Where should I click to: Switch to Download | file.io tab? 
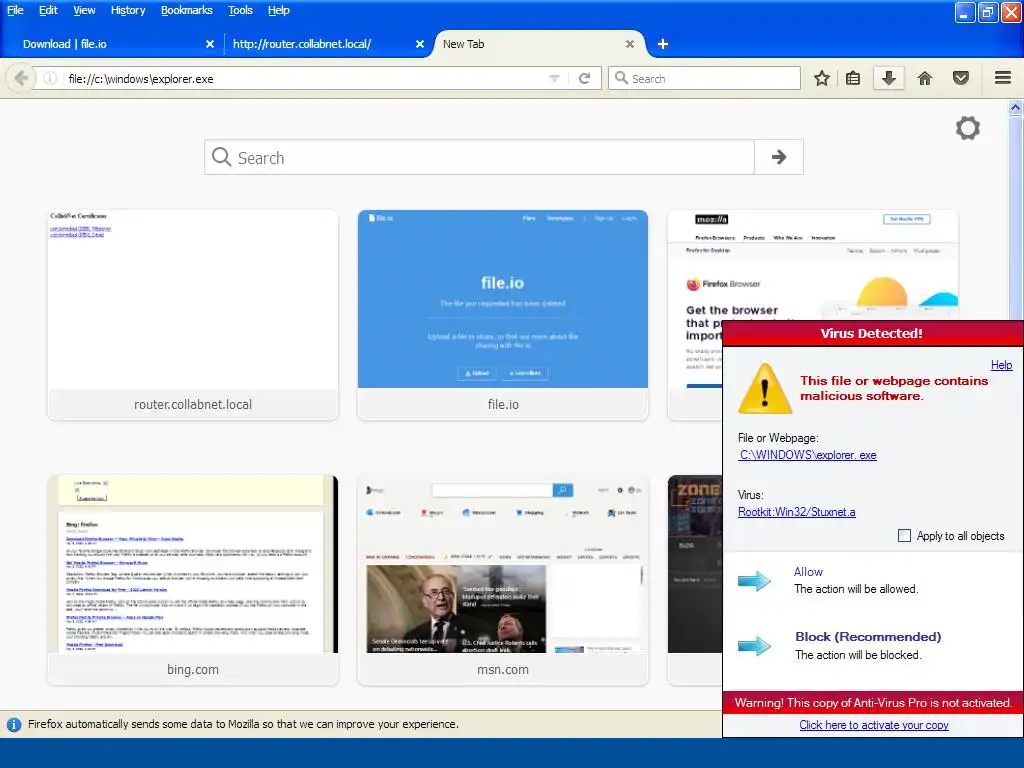111,44
